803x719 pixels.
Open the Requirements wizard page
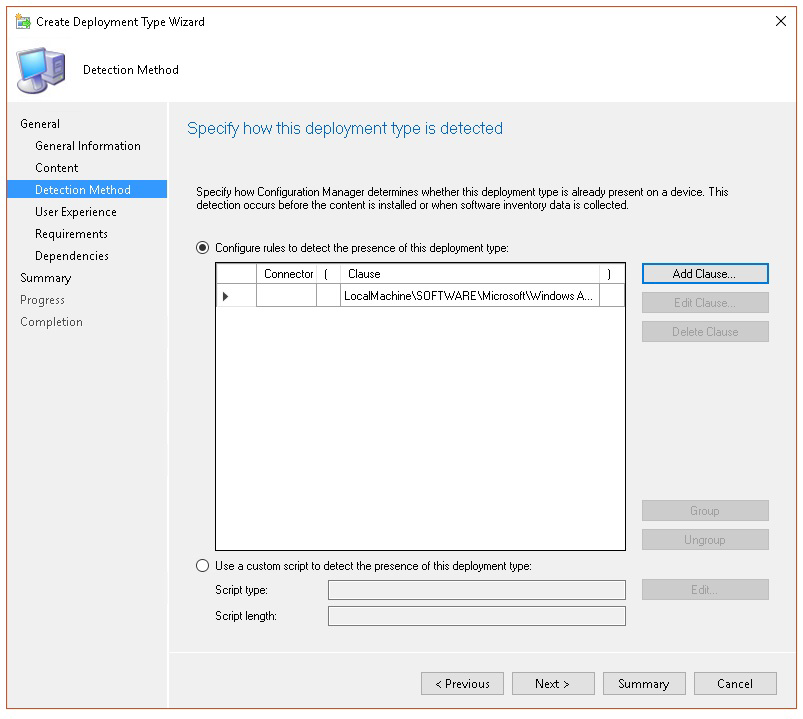[71, 234]
